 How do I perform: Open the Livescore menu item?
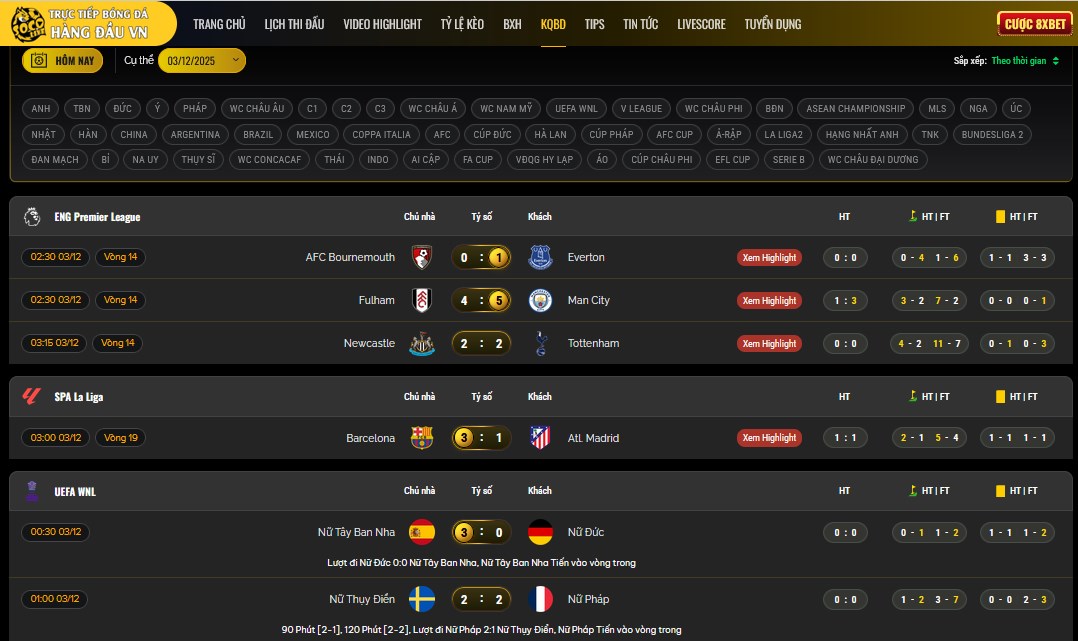tap(701, 24)
